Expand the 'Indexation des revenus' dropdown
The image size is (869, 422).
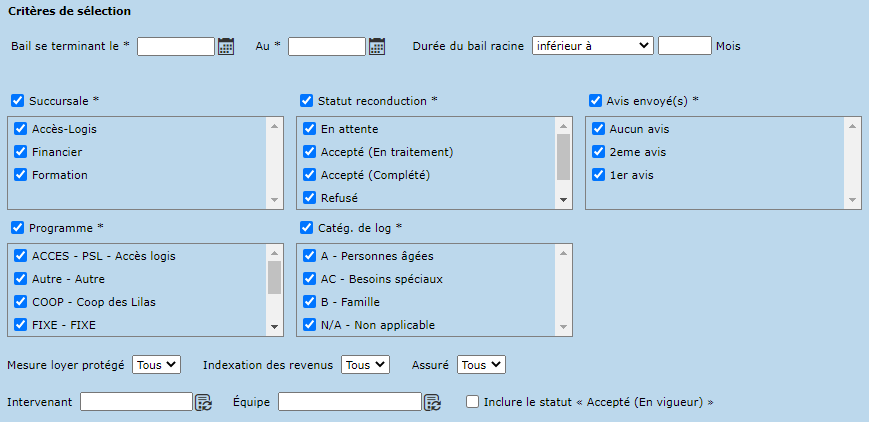(x=364, y=365)
